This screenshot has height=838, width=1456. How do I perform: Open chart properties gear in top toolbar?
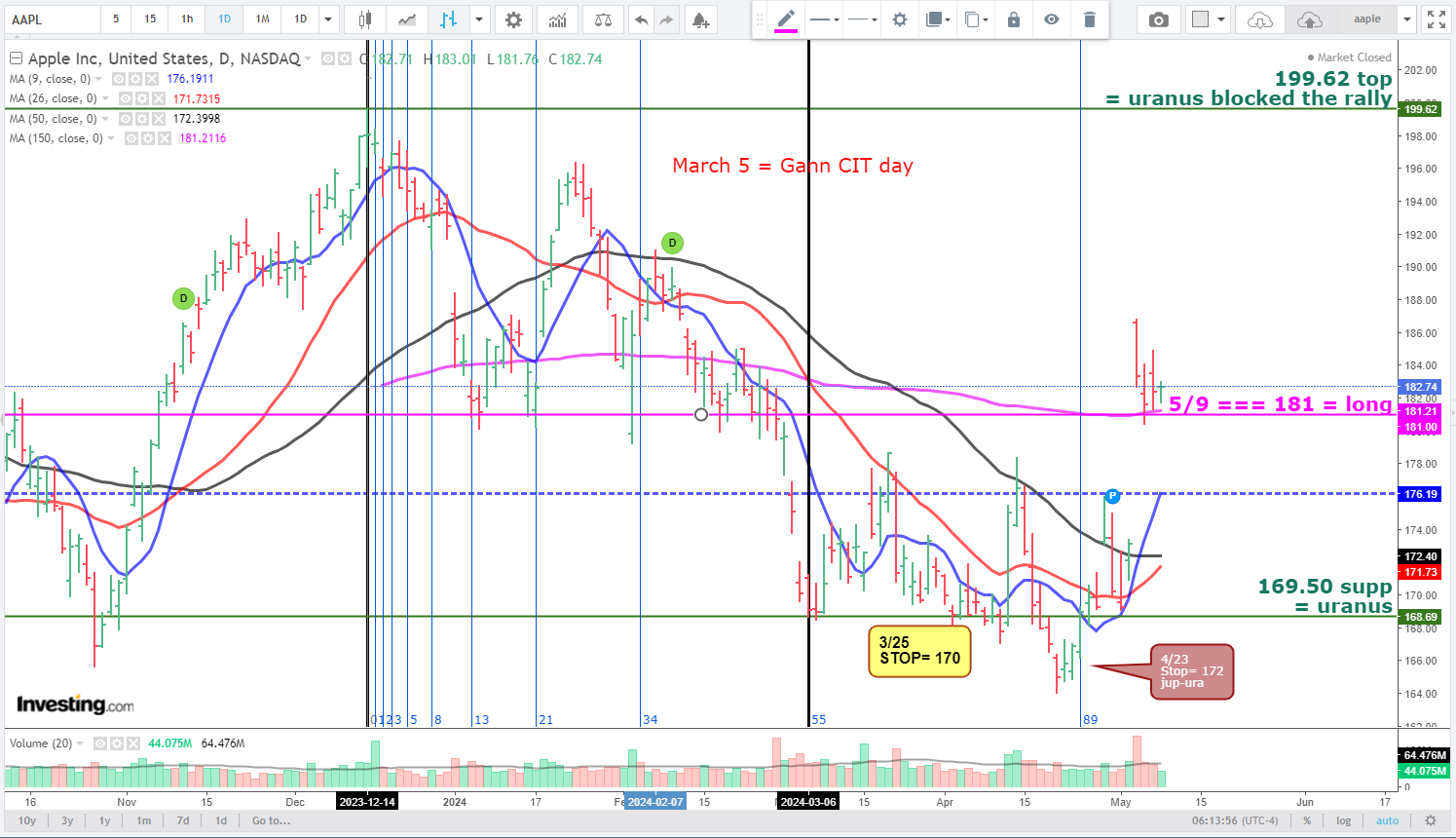(513, 19)
